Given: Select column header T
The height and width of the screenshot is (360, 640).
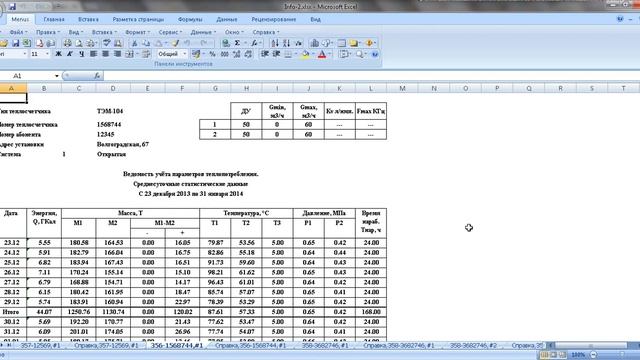Looking at the screenshot, I should click(x=623, y=88).
